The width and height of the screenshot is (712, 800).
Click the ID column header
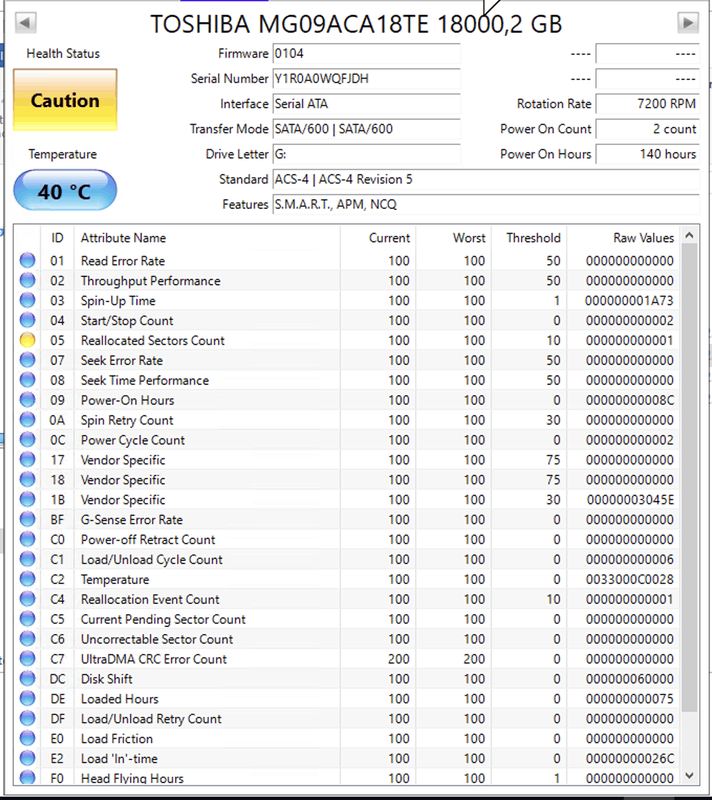click(57, 238)
